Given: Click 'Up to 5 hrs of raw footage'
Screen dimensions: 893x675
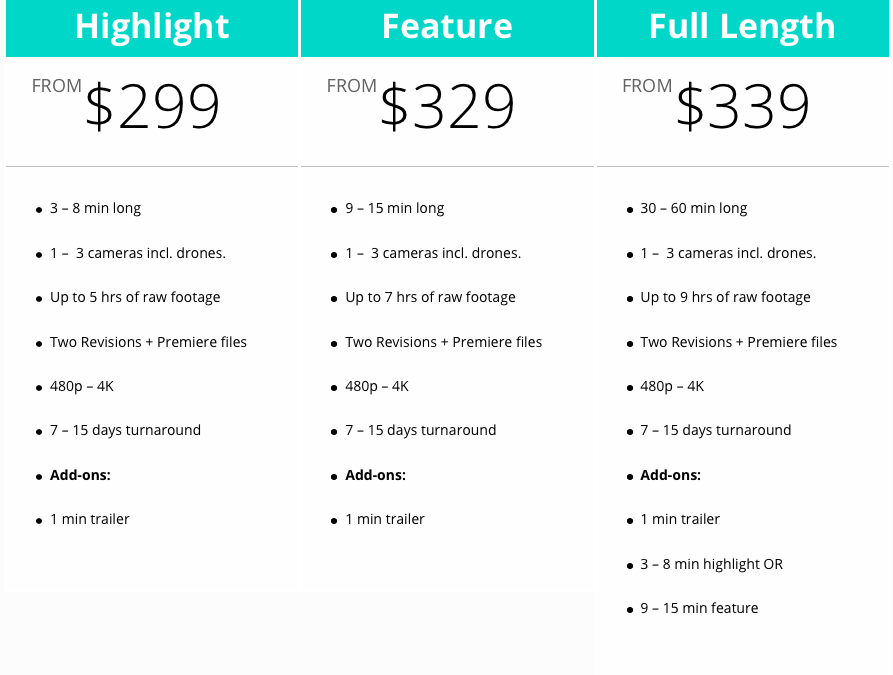Looking at the screenshot, I should coord(135,297).
